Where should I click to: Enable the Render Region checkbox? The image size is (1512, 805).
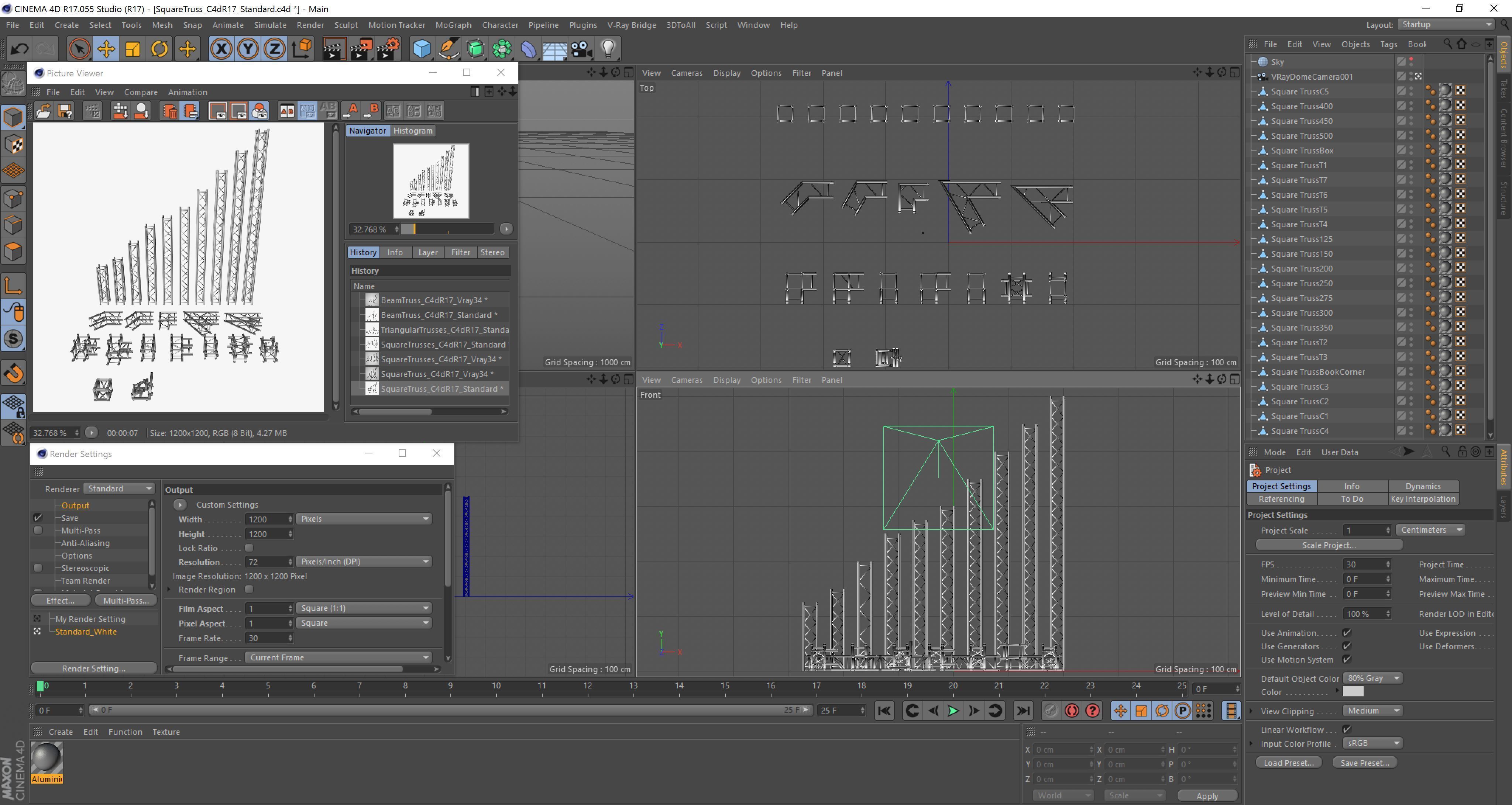(x=249, y=590)
